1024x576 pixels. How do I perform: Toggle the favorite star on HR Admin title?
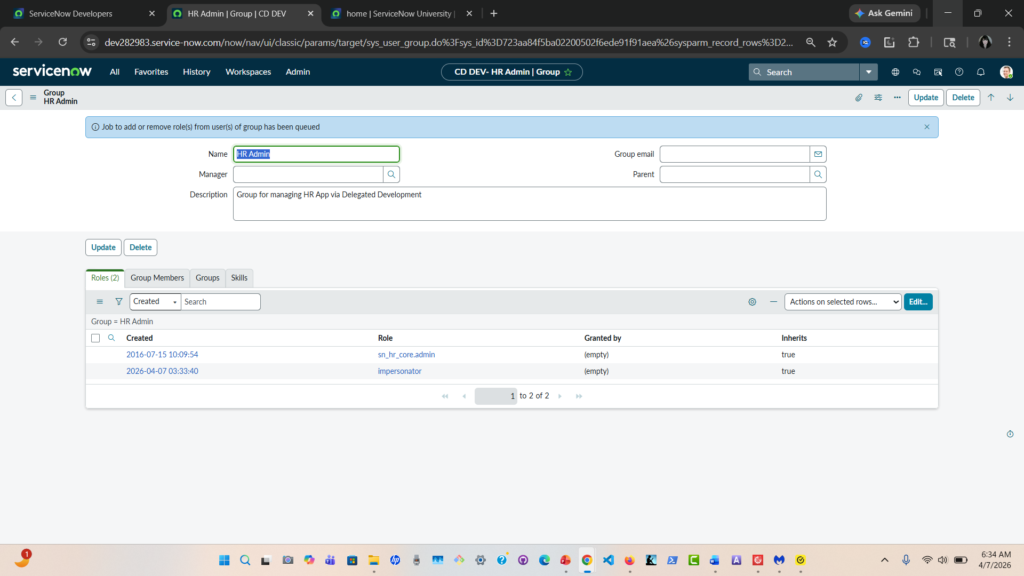(x=568, y=72)
